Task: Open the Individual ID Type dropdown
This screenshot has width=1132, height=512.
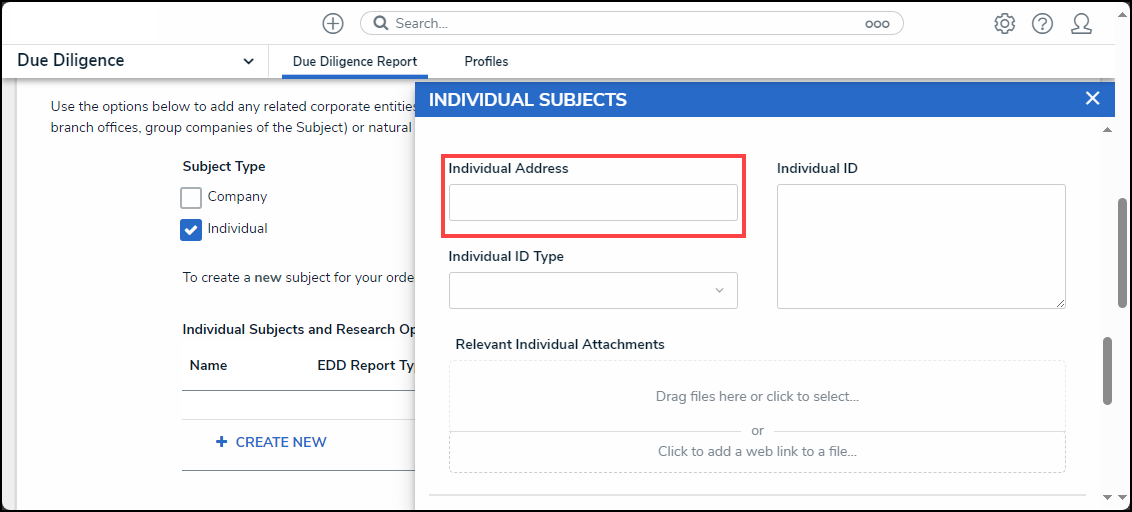Action: (x=593, y=290)
